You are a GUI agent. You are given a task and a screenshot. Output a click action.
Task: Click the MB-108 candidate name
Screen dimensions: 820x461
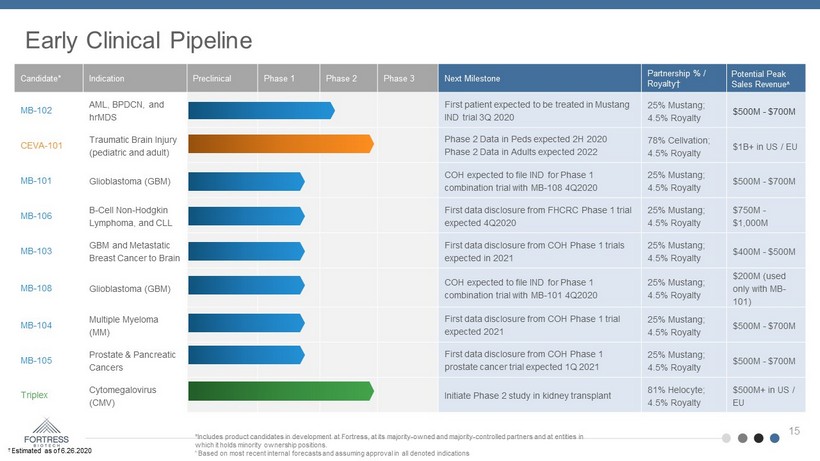35,288
